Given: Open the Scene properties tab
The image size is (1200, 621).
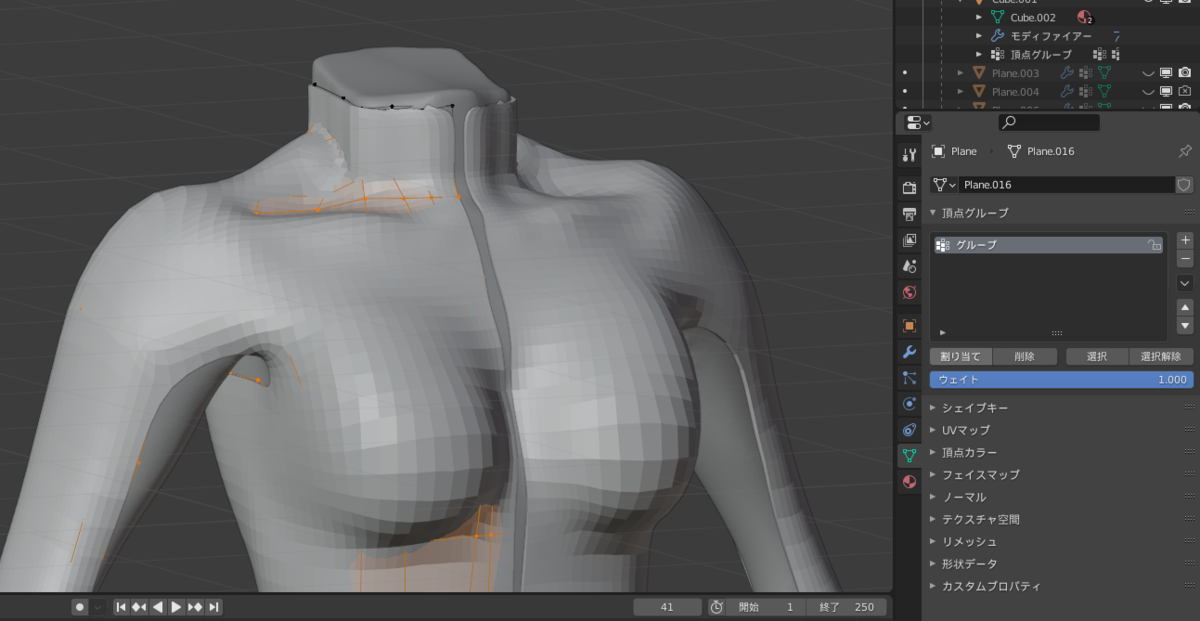Looking at the screenshot, I should 909,266.
